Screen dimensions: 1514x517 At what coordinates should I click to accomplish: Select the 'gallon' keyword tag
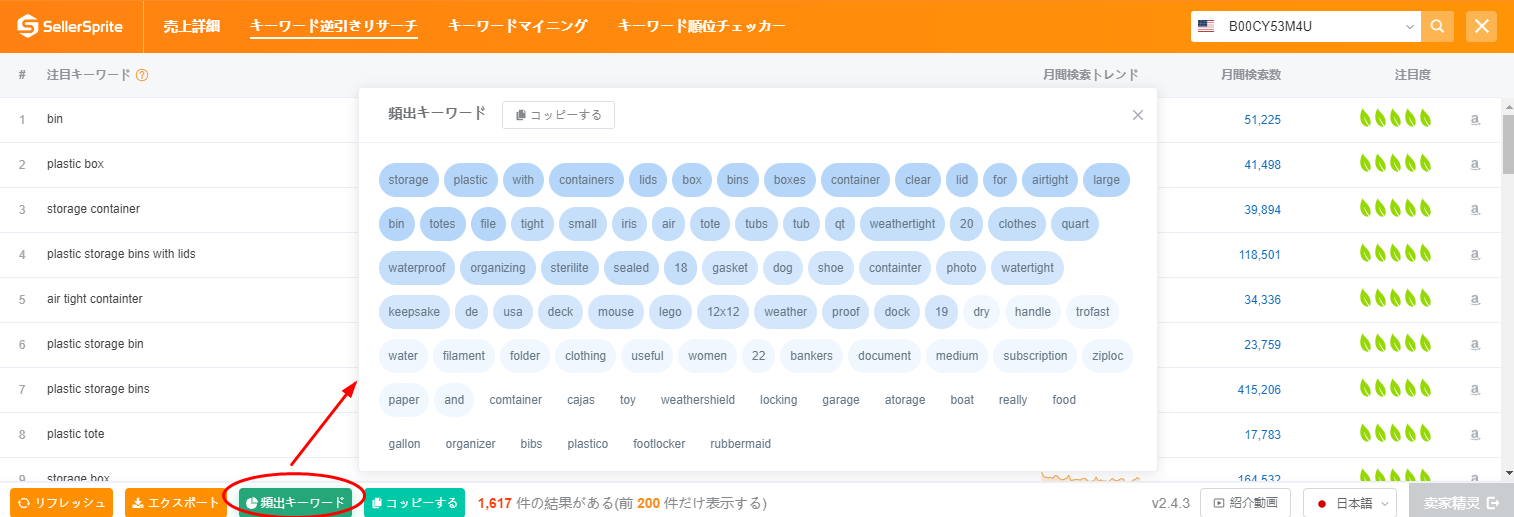404,444
